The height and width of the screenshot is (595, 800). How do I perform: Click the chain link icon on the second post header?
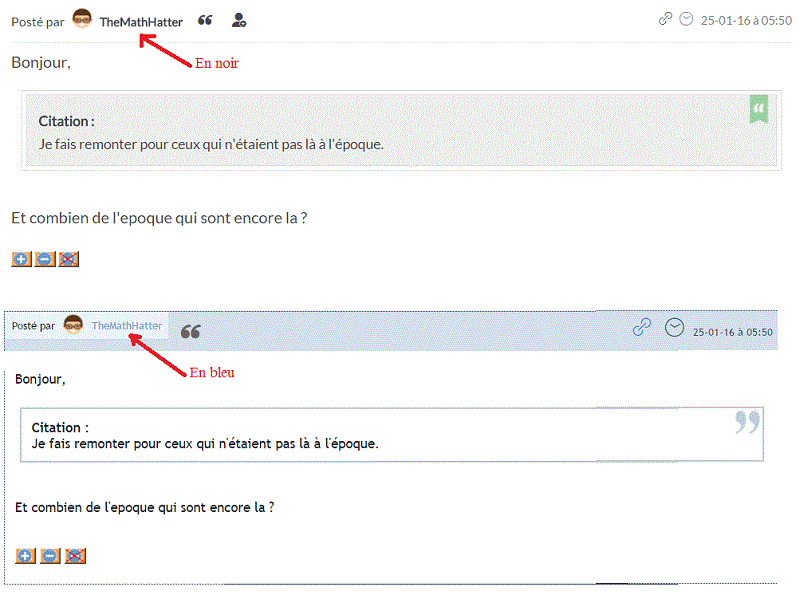coord(640,326)
